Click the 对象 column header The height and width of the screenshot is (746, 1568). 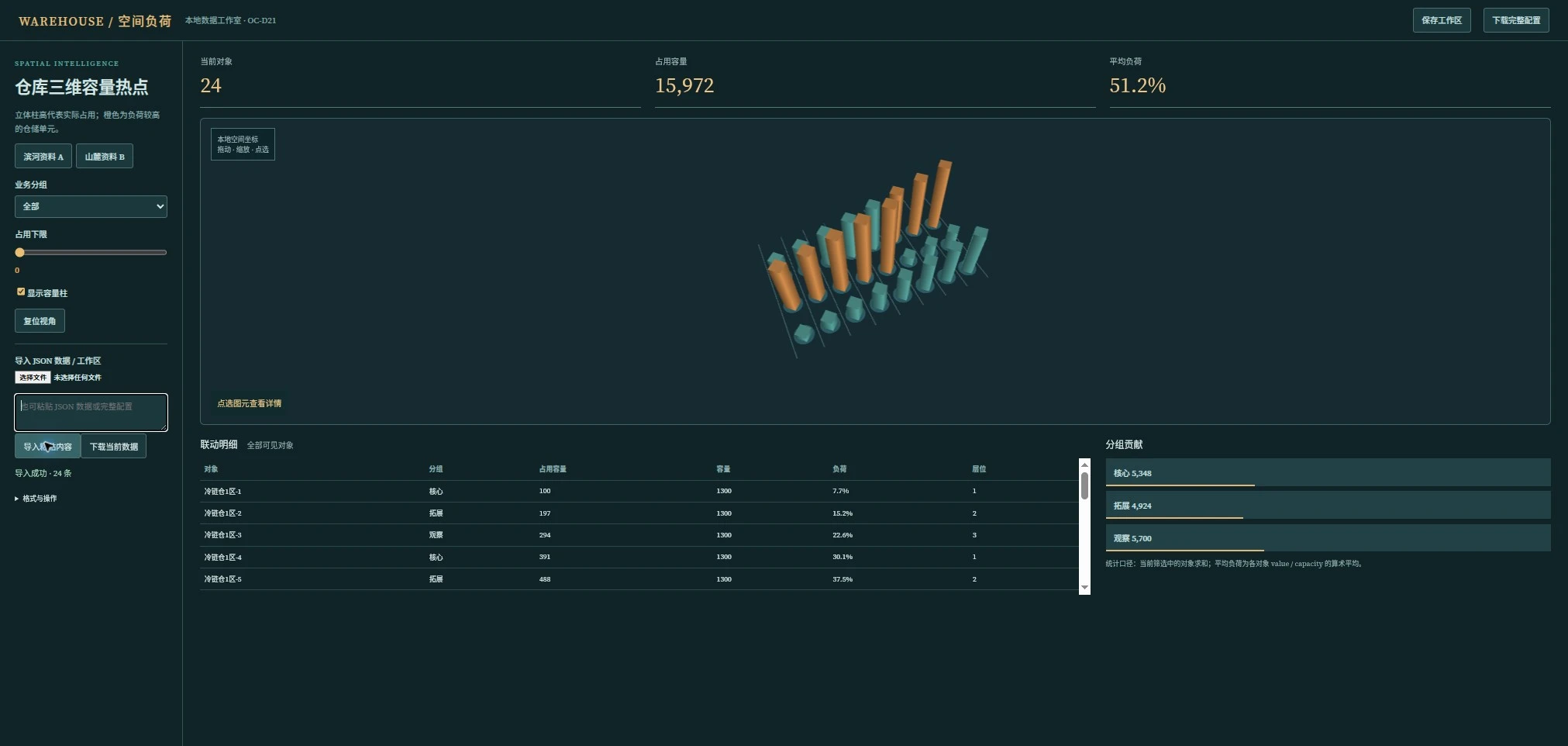pyautogui.click(x=211, y=469)
